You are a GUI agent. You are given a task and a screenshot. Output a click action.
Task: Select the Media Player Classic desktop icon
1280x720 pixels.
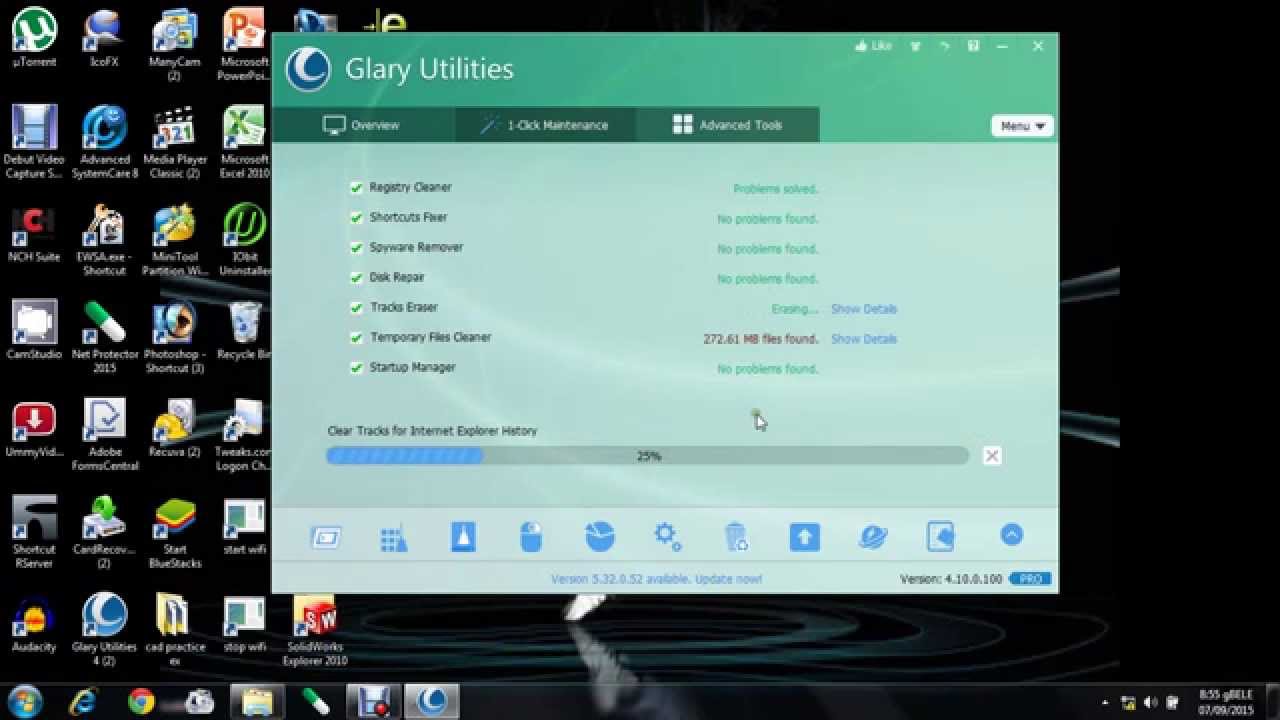click(x=175, y=142)
